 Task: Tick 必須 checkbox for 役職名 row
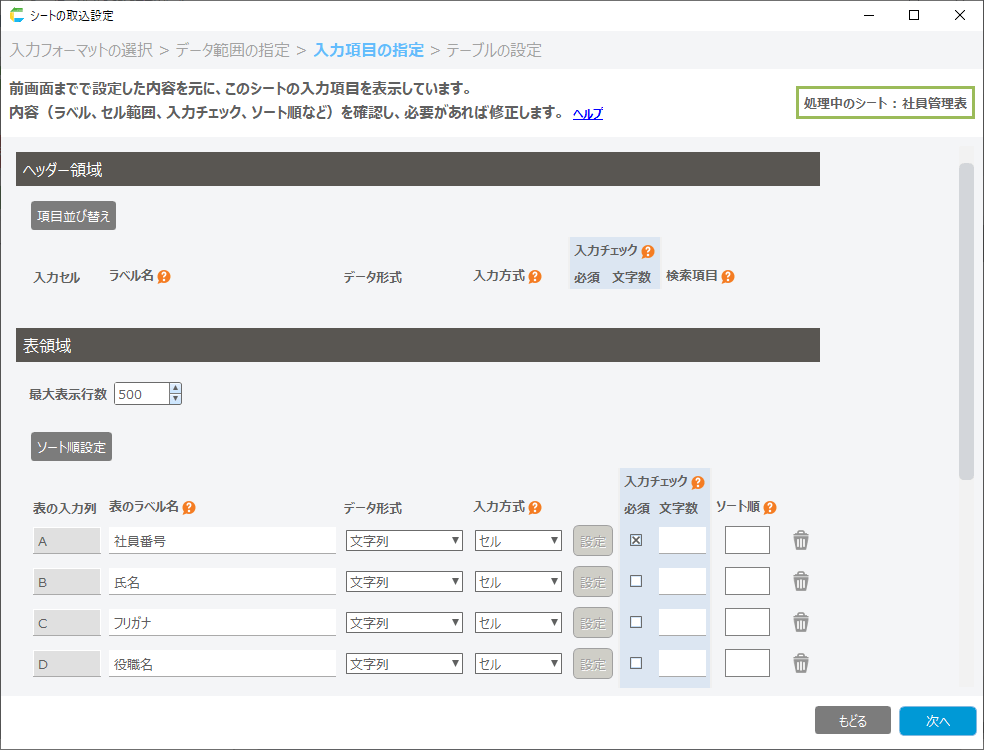636,663
